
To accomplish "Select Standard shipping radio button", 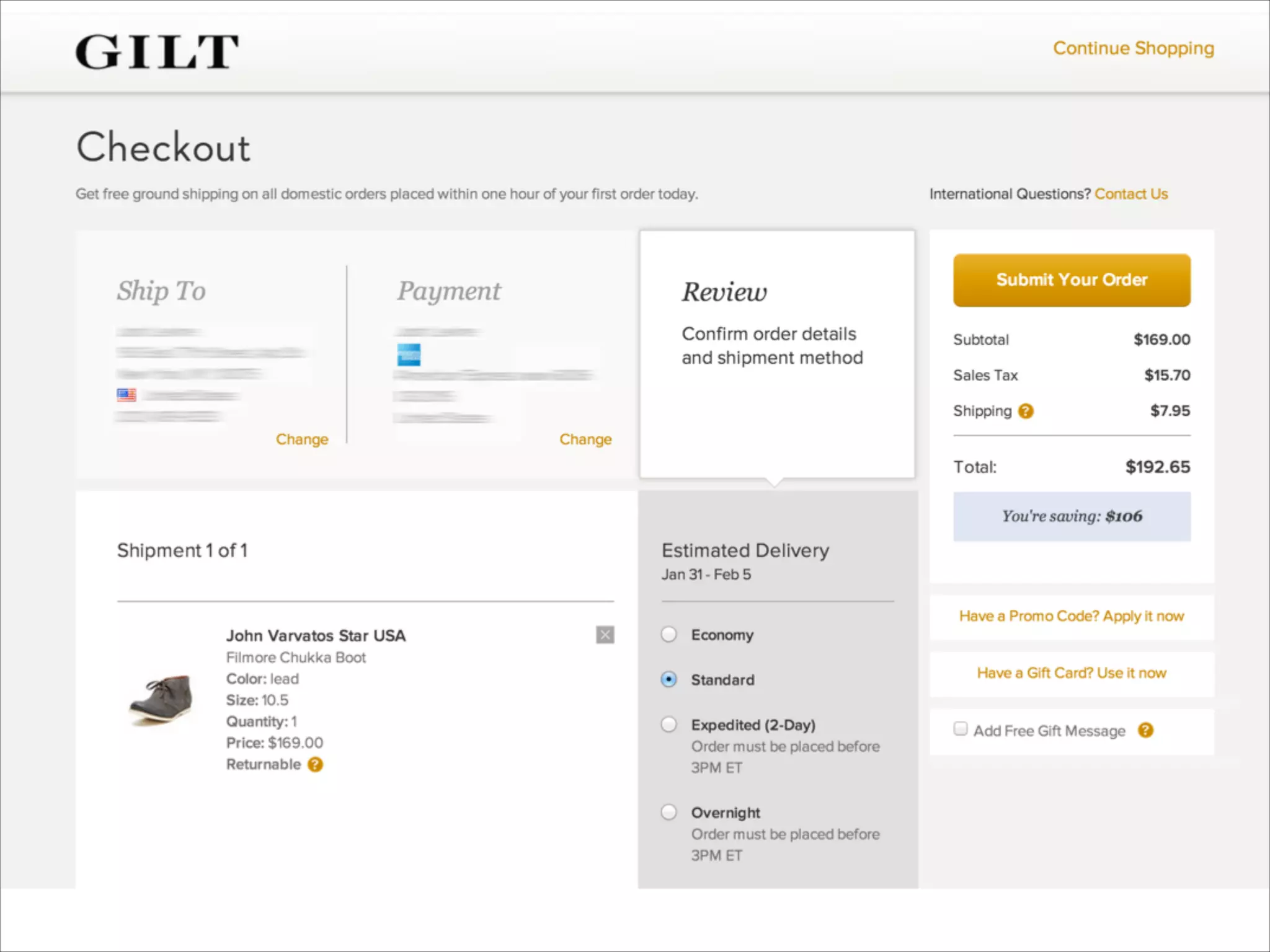I will 668,679.
